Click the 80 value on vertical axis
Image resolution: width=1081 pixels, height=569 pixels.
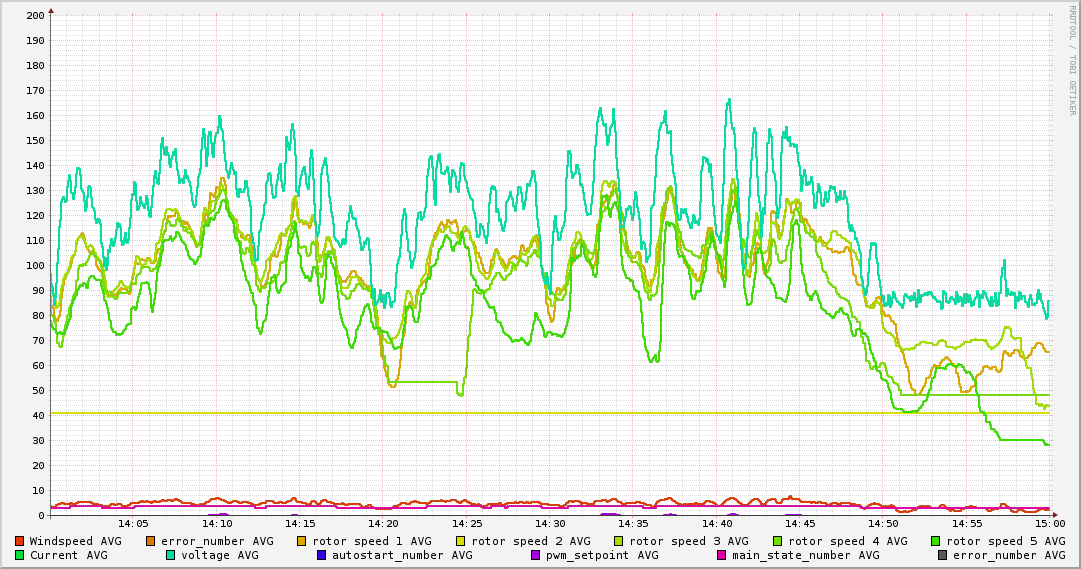[x=39, y=315]
